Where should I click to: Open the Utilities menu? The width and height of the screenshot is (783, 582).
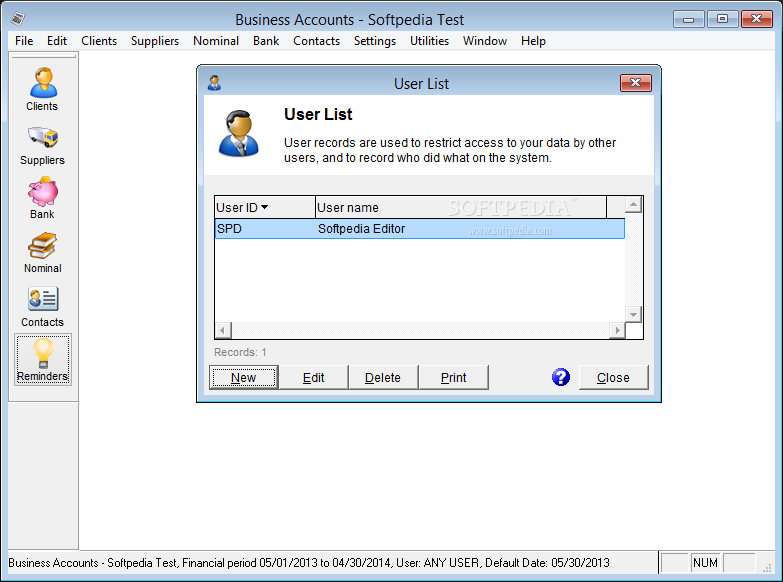429,41
